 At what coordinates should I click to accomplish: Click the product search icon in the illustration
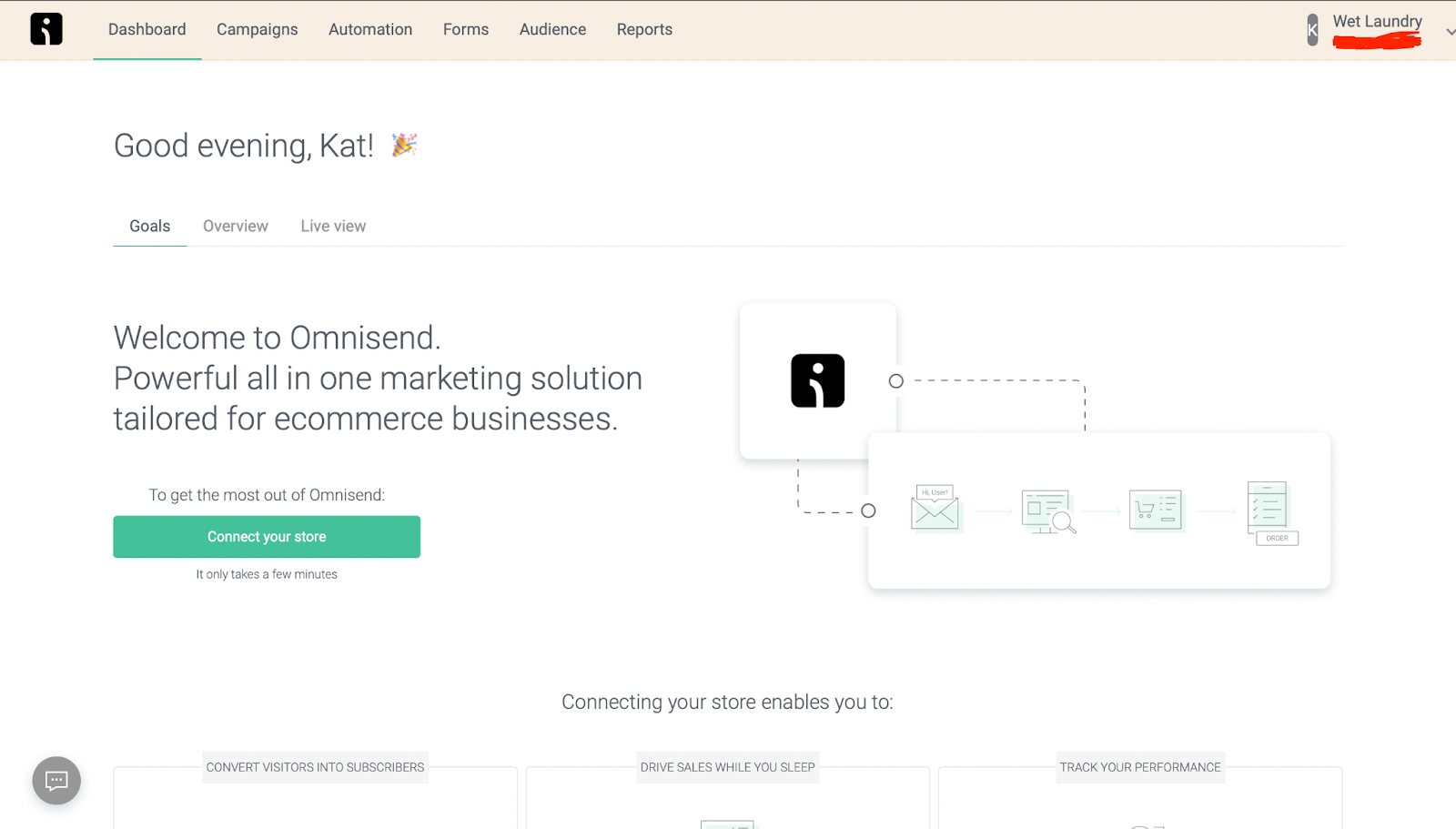click(x=1047, y=511)
